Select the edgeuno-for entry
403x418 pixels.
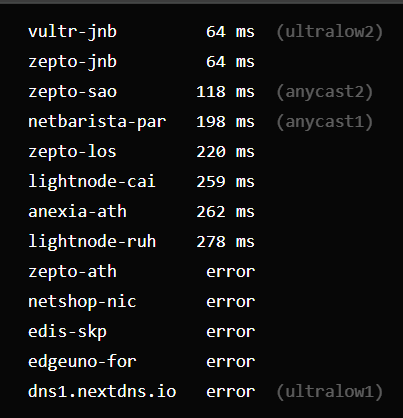click(x=82, y=362)
